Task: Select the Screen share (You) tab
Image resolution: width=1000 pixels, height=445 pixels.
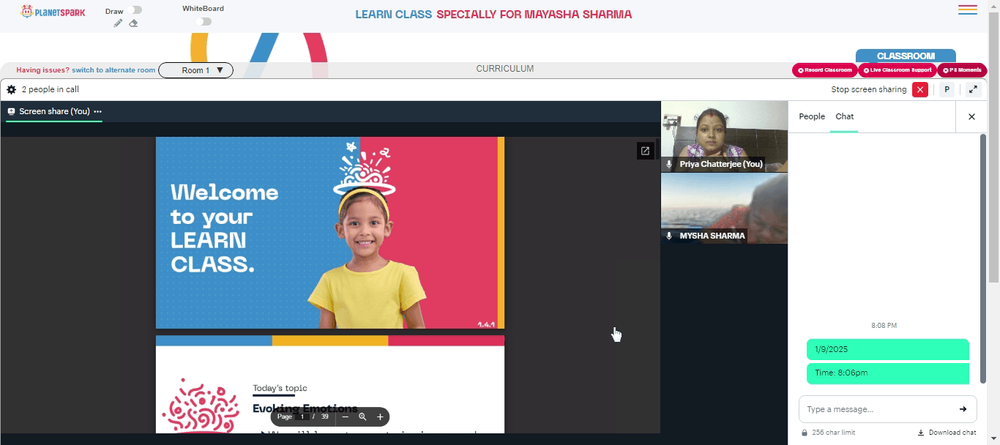Action: [54, 112]
